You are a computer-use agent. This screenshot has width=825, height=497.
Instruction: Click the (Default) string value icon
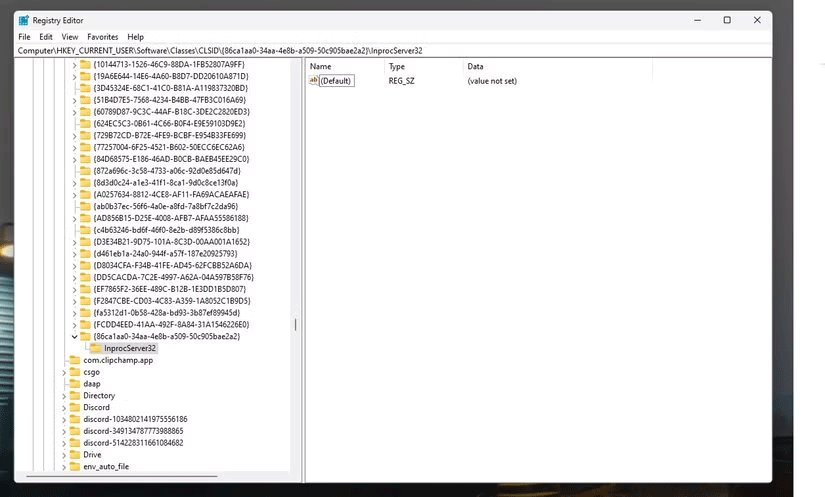point(314,80)
